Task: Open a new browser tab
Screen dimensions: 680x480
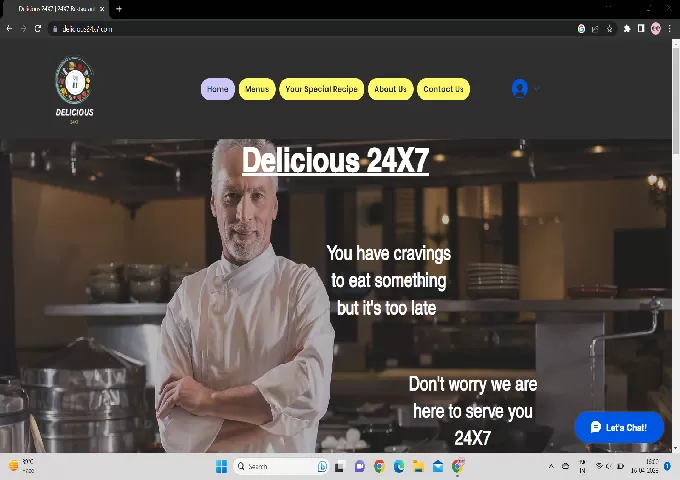Action: pos(119,9)
